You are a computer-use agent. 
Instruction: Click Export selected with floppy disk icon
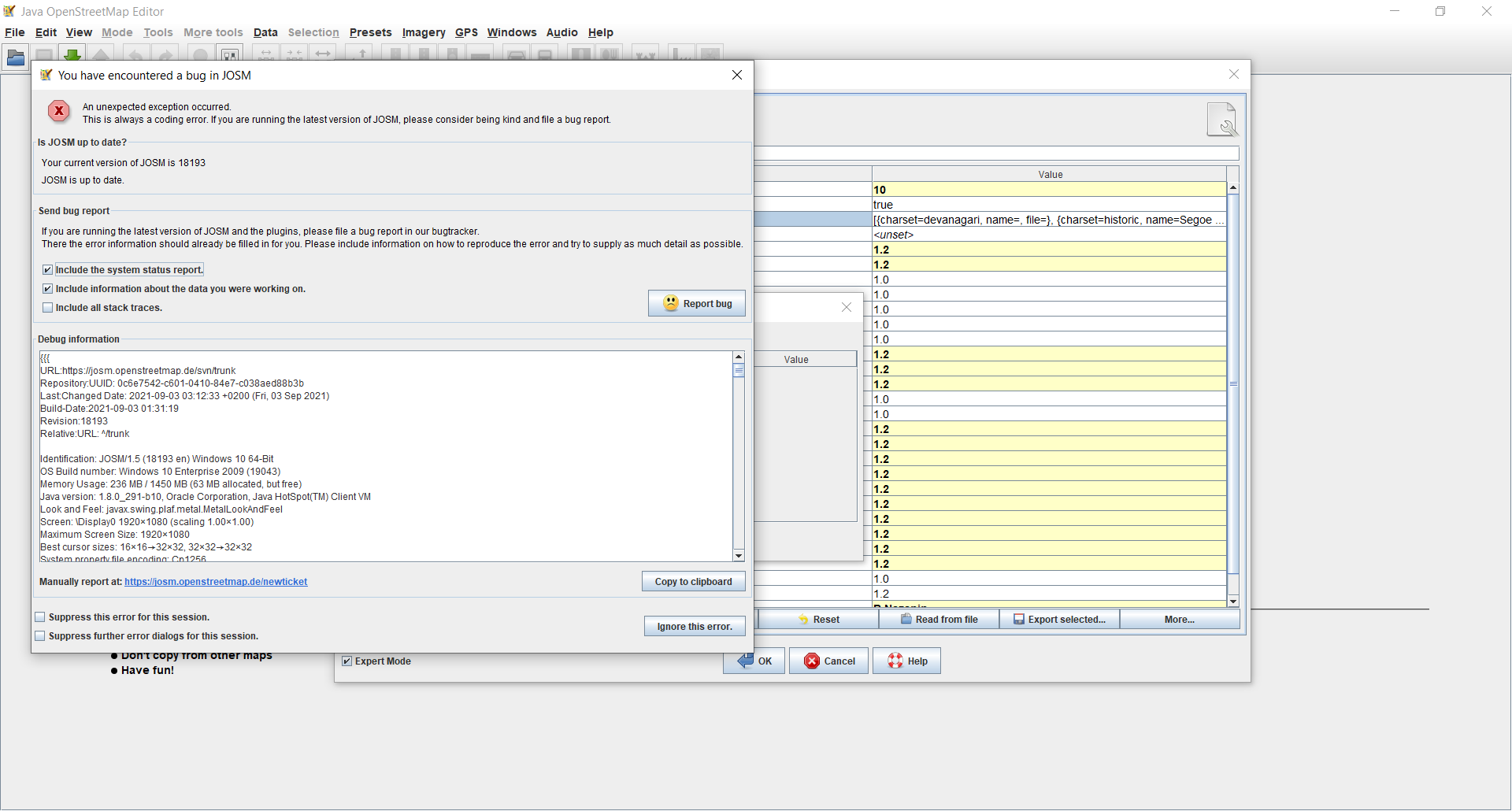click(1059, 620)
